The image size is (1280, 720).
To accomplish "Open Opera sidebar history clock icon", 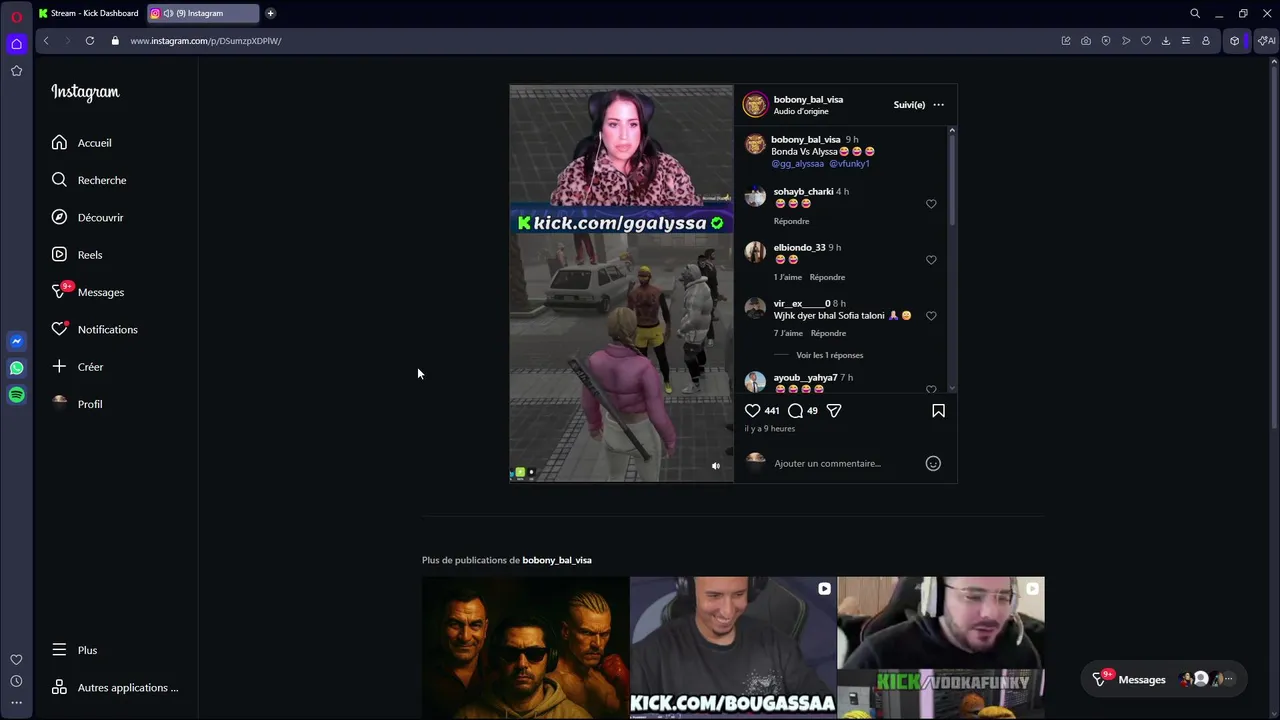I will point(16,681).
